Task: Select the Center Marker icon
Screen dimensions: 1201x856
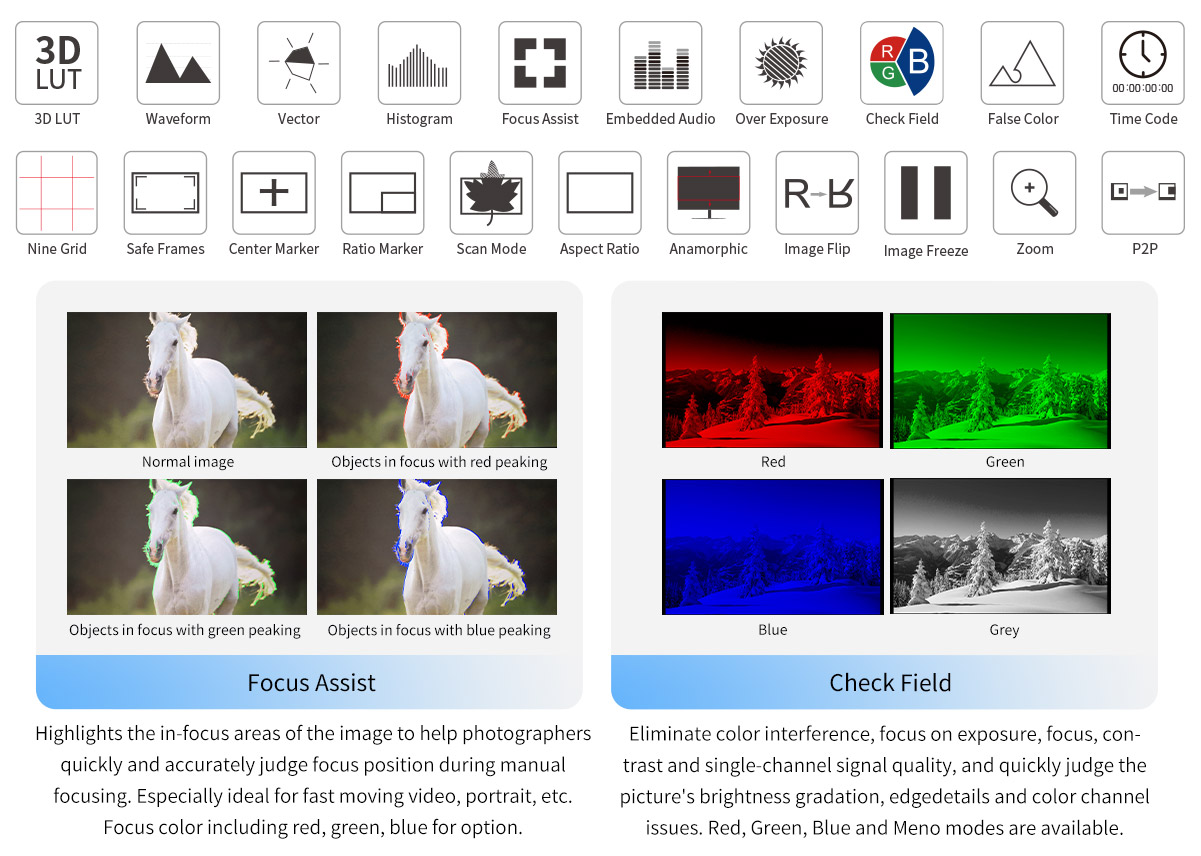Action: click(274, 193)
